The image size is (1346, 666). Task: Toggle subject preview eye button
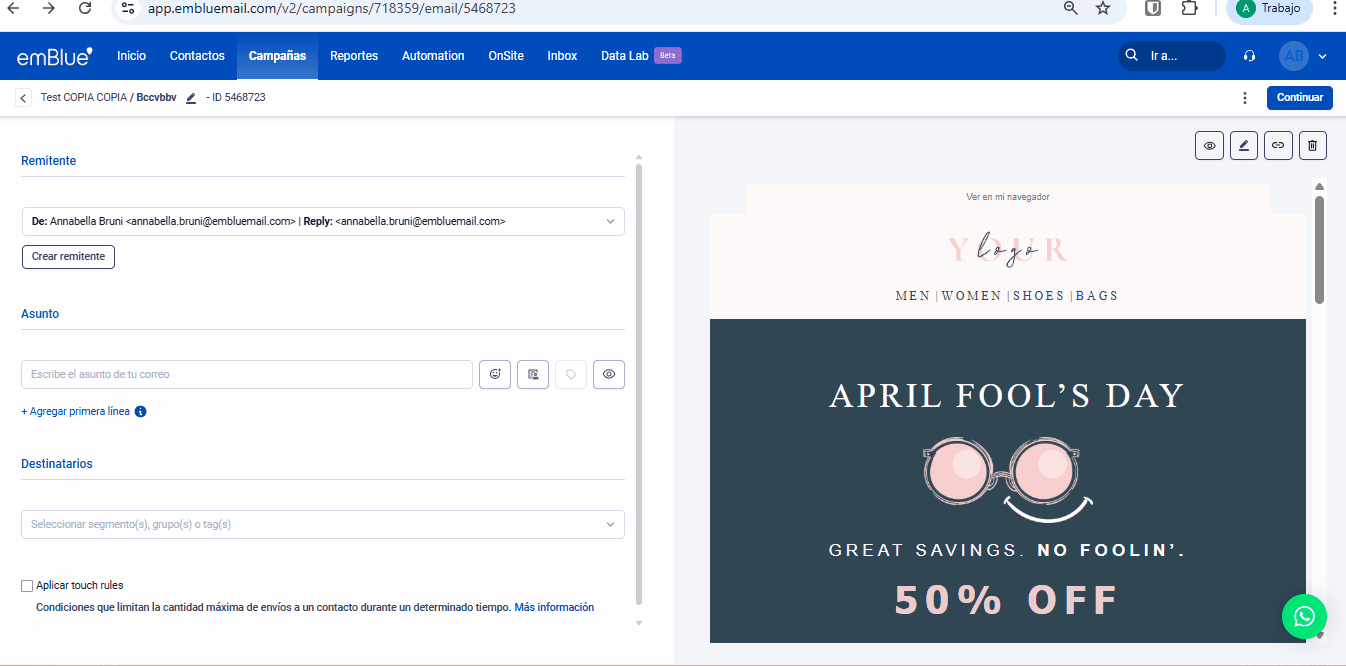(609, 375)
